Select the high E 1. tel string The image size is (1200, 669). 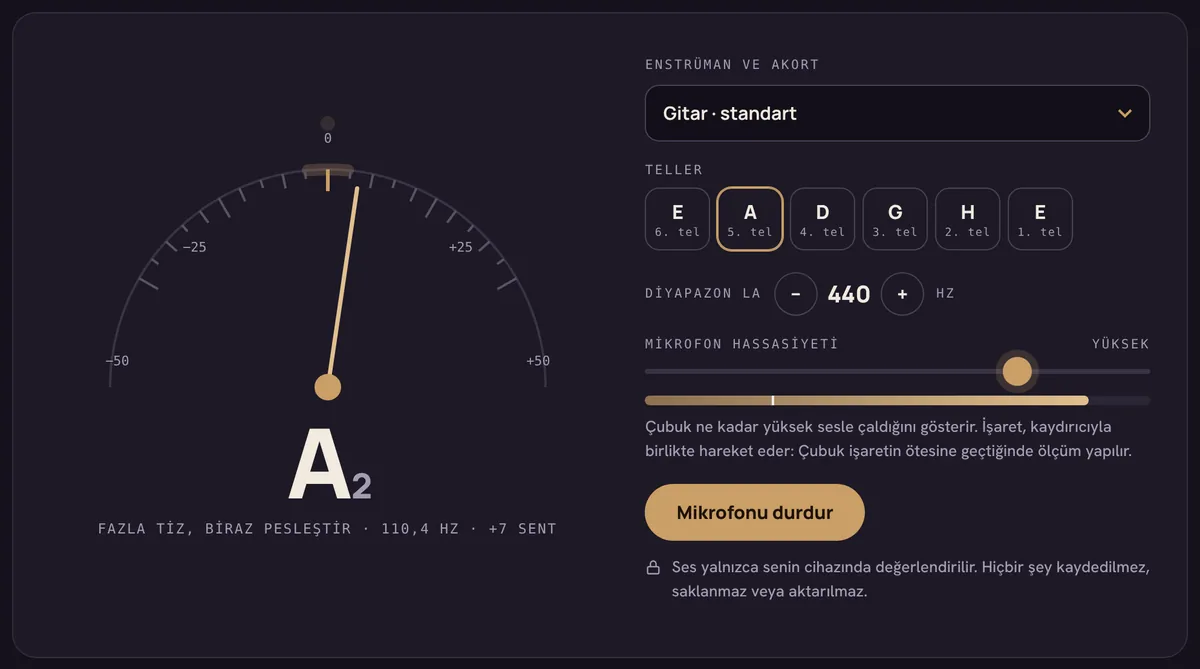click(1040, 219)
